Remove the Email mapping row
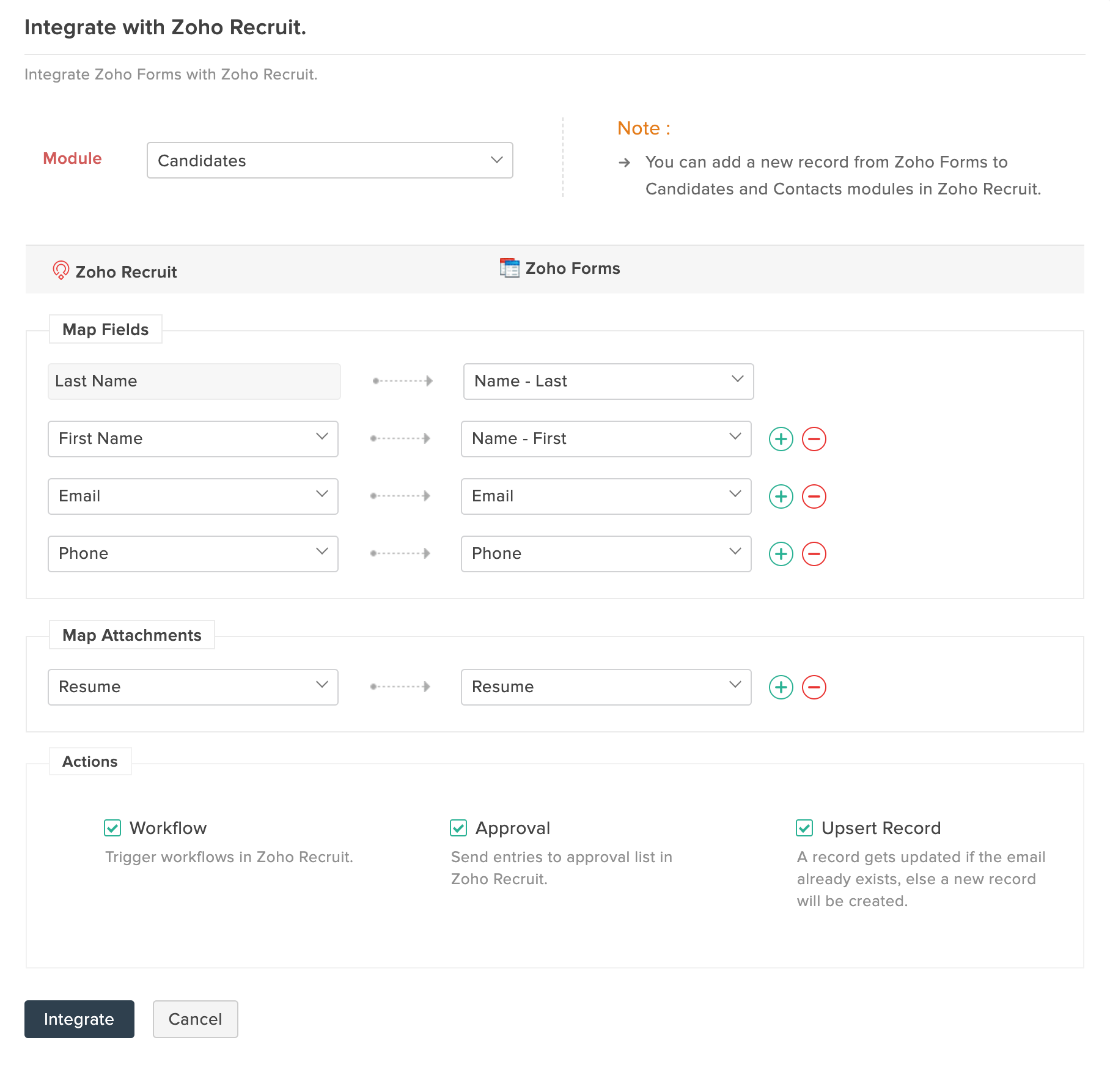This screenshot has height=1092, width=1110. (814, 496)
